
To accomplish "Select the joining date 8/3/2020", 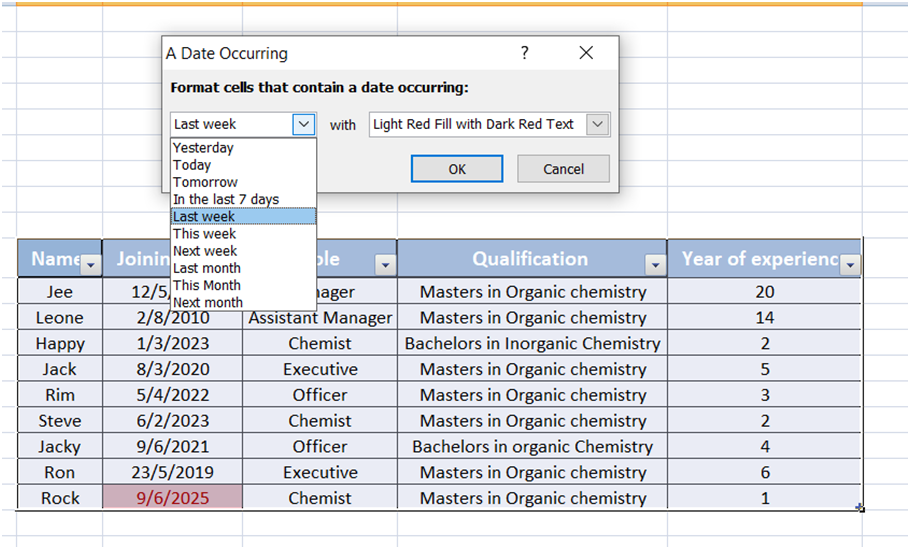I will tap(172, 369).
